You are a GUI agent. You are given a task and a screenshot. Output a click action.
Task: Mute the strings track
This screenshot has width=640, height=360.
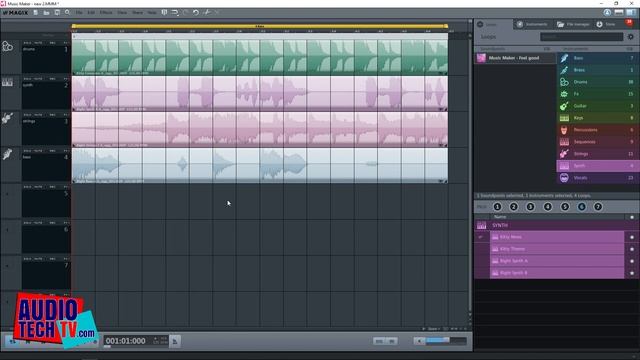click(38, 115)
